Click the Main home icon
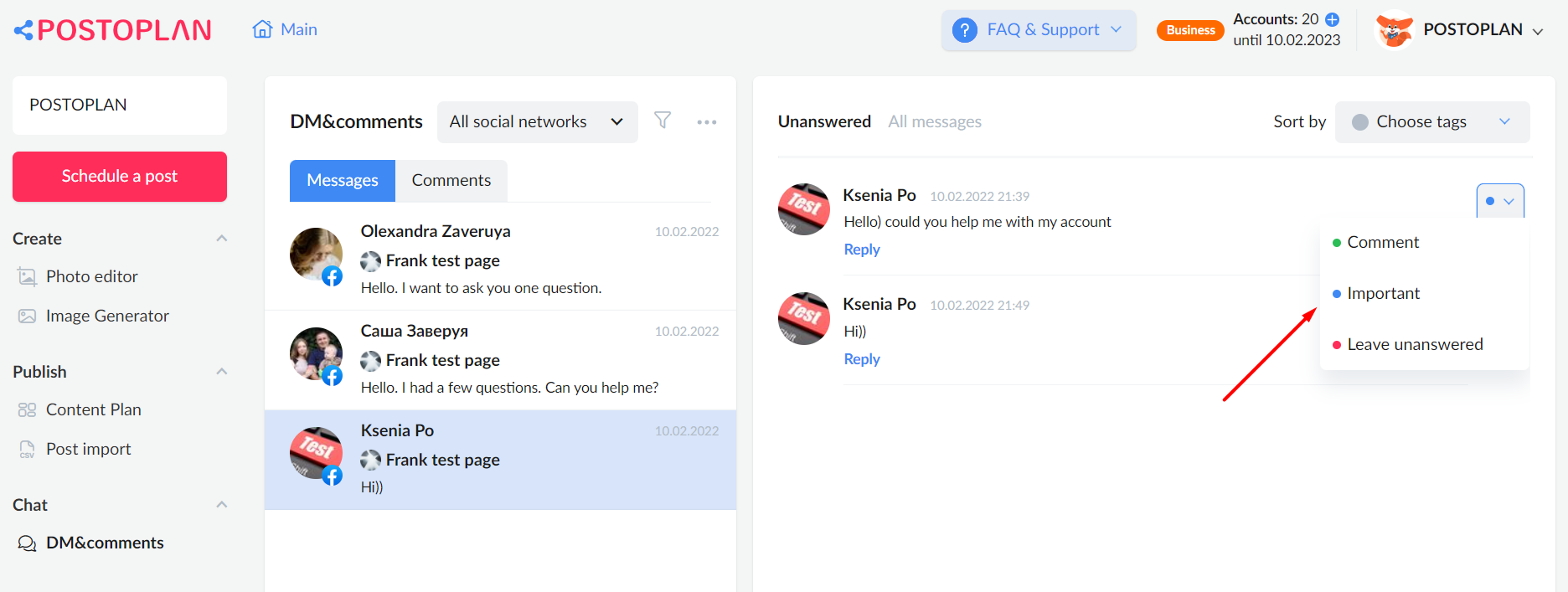 pos(262,29)
